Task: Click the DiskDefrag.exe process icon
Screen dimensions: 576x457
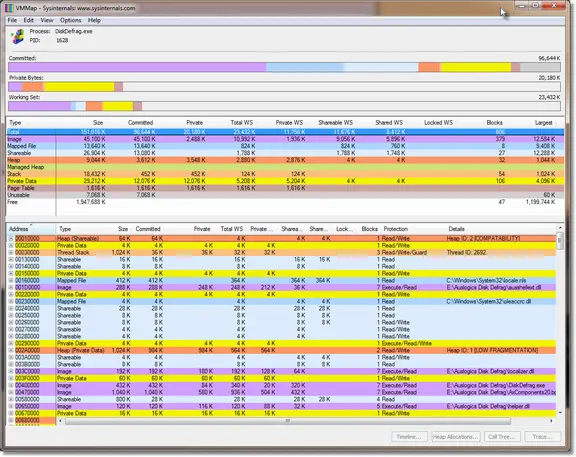Action: click(17, 37)
